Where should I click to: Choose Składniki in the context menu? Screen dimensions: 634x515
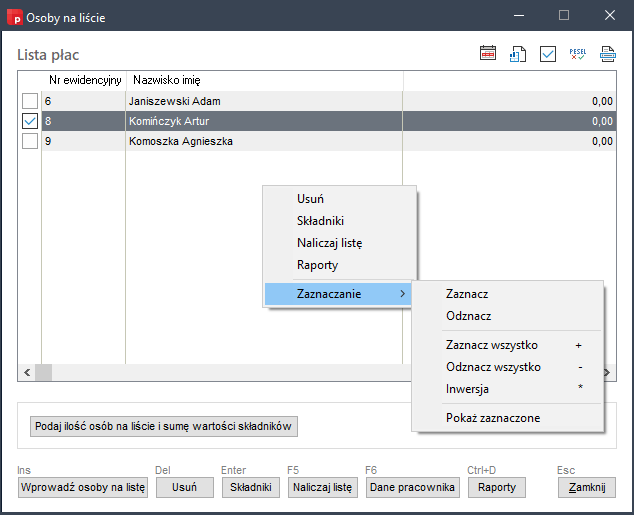340,221
